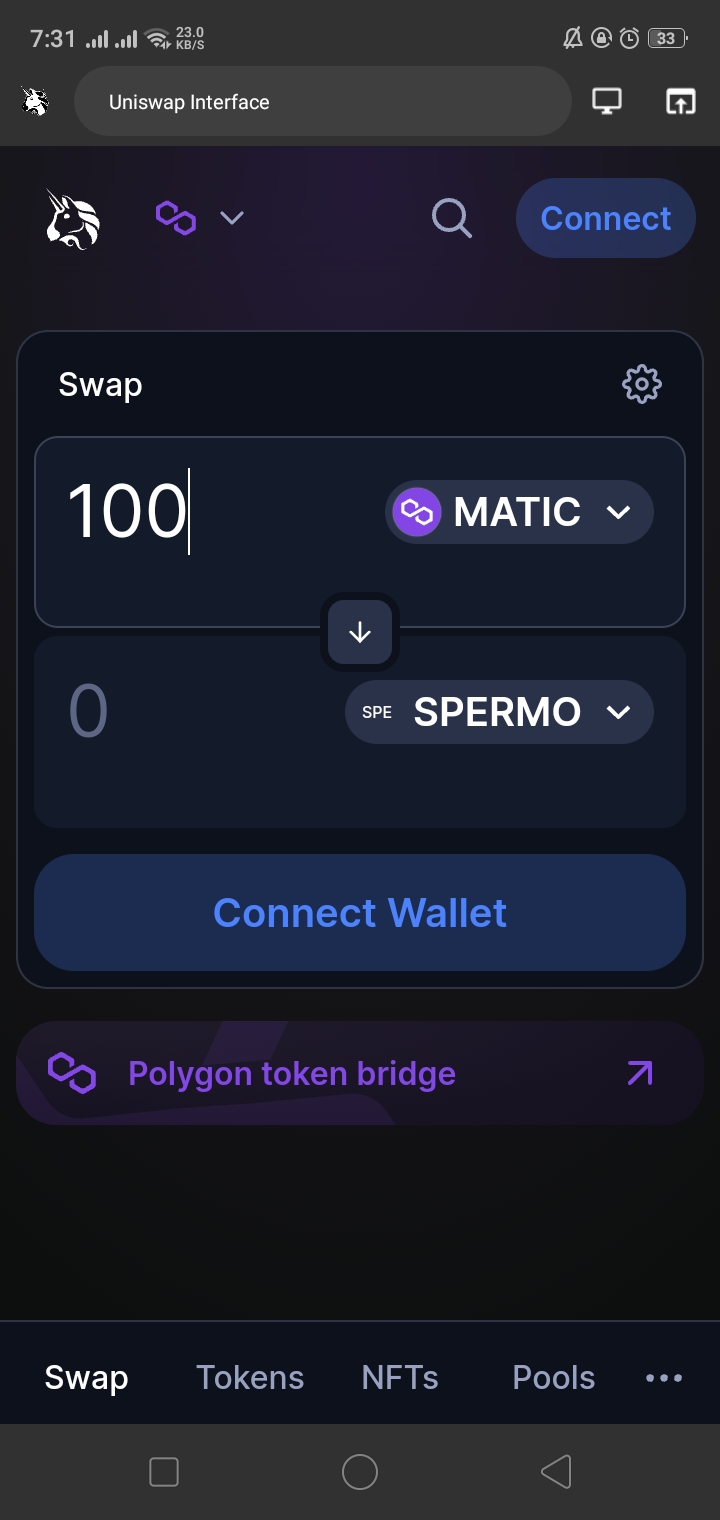
Task: Tap the open-in-app icon in browser bar
Action: 680,101
